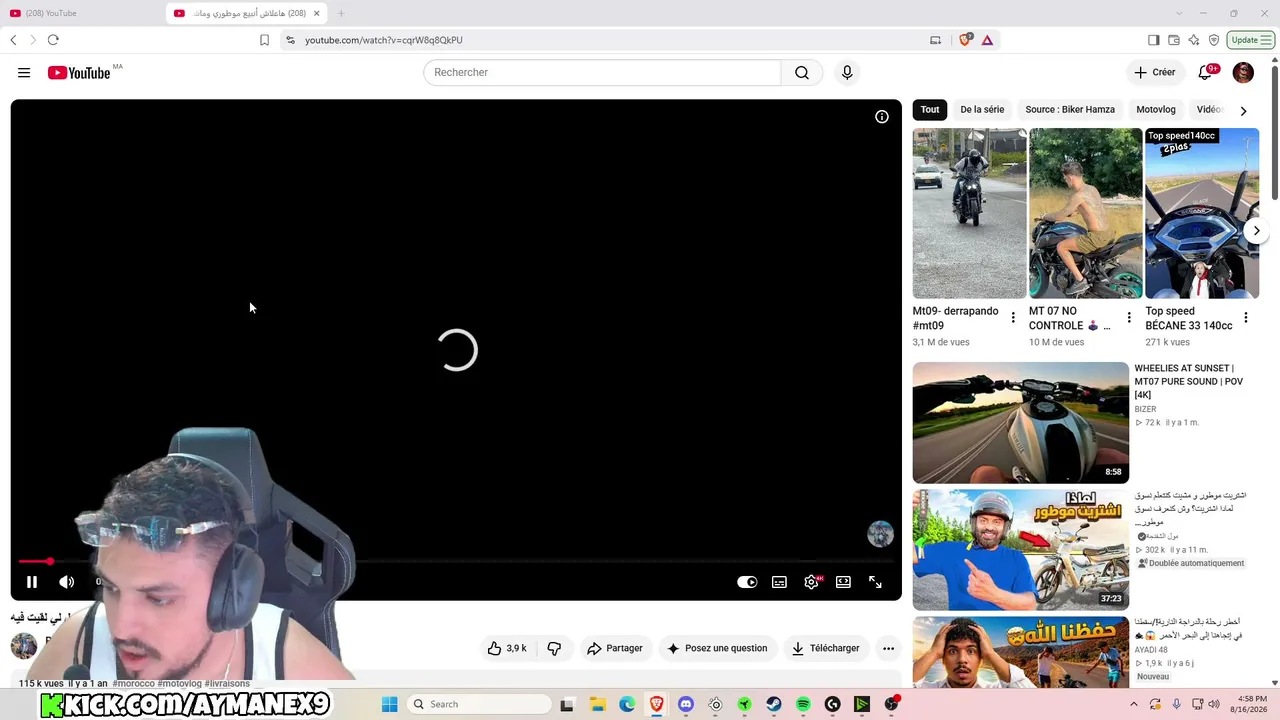The height and width of the screenshot is (720, 1280).
Task: Toggle subtitles in the player
Action: pos(779,582)
